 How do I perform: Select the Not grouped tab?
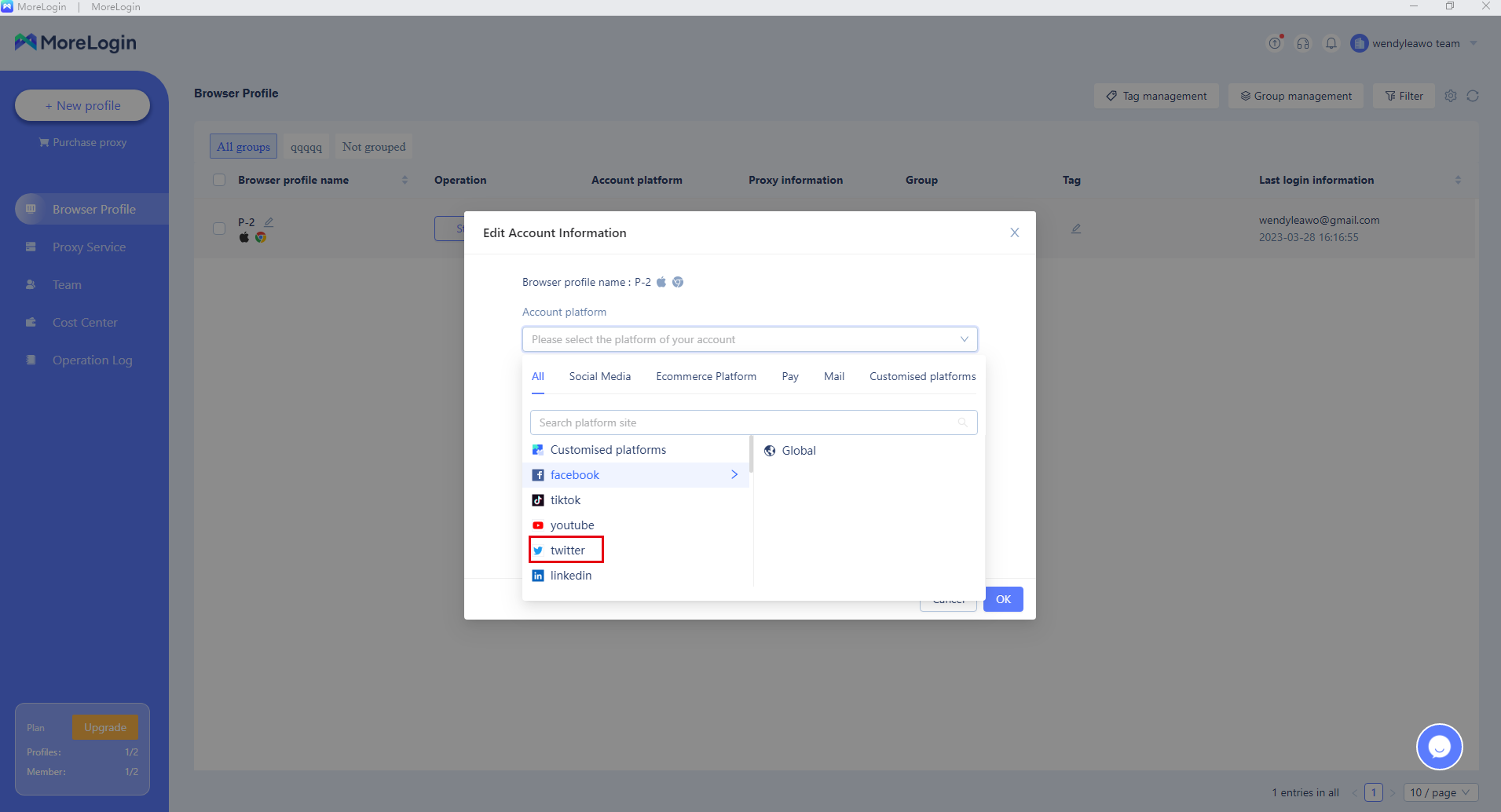[x=374, y=146]
